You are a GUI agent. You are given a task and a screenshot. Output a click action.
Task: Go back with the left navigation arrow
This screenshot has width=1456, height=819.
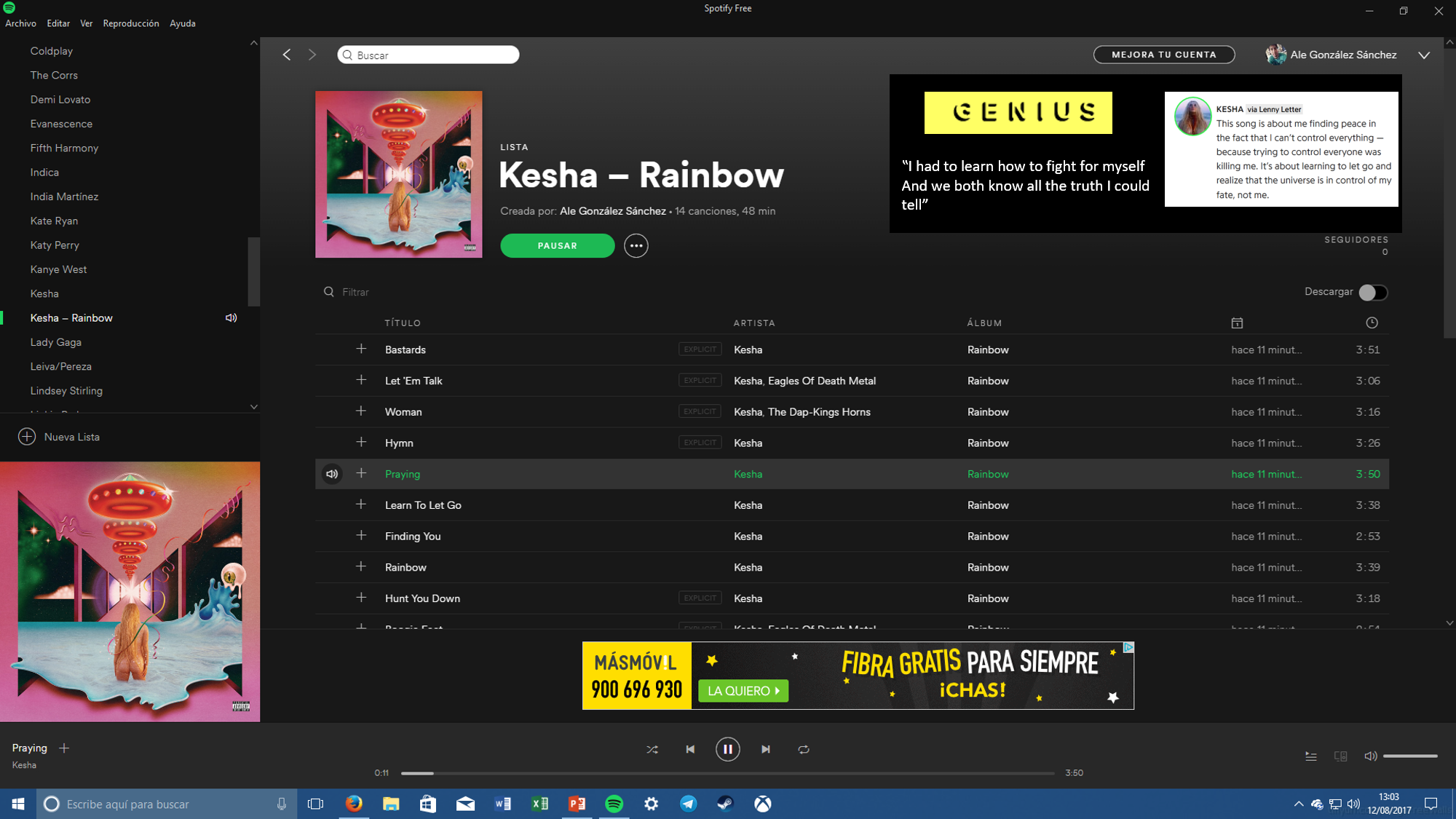[287, 55]
